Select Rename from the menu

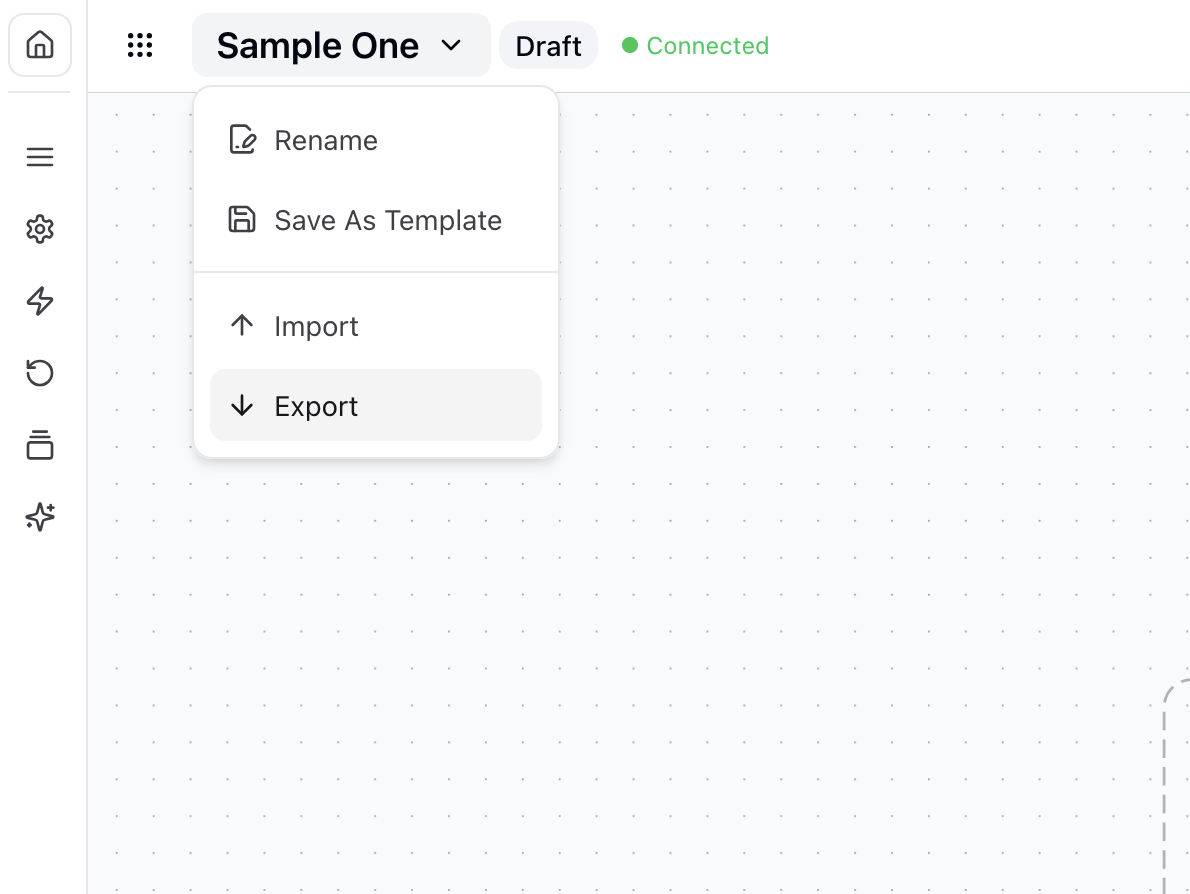tap(326, 141)
